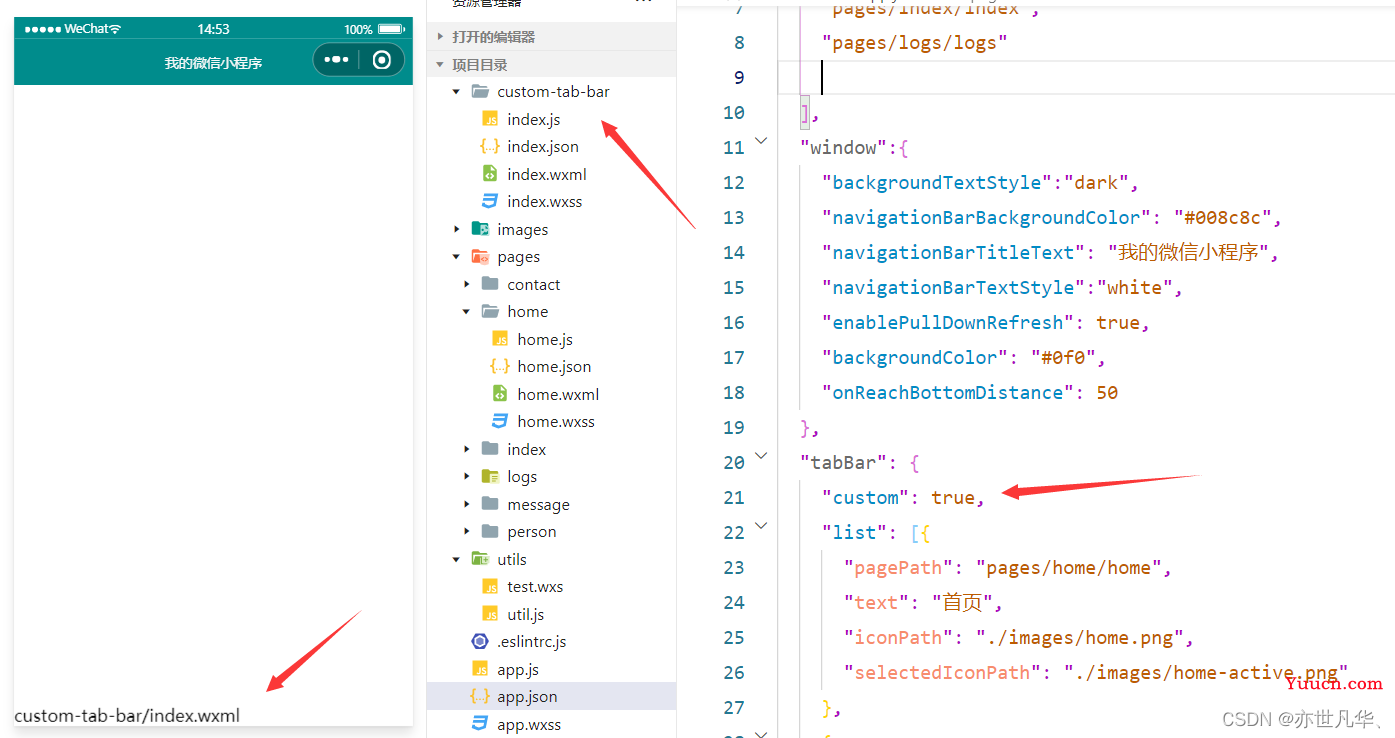Collapse the 项目目录 section
The image size is (1395, 738).
click(x=440, y=65)
